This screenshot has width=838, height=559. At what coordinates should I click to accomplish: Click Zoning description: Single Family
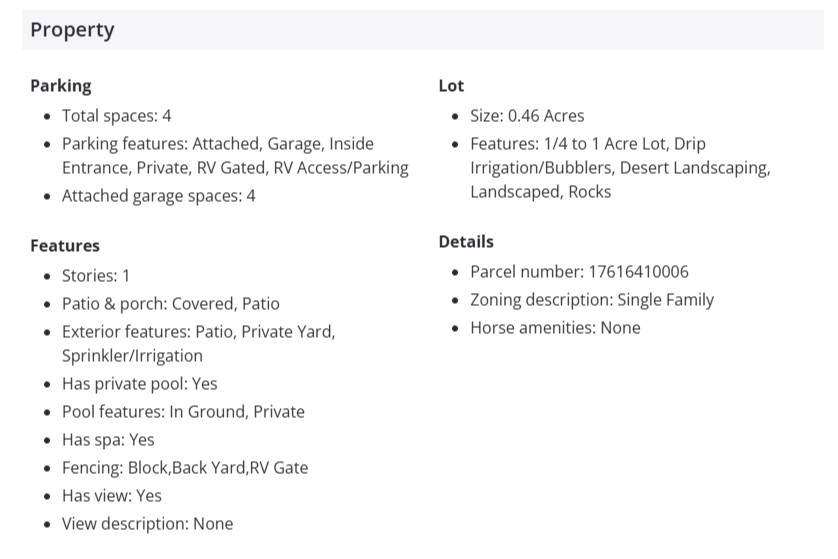click(592, 300)
